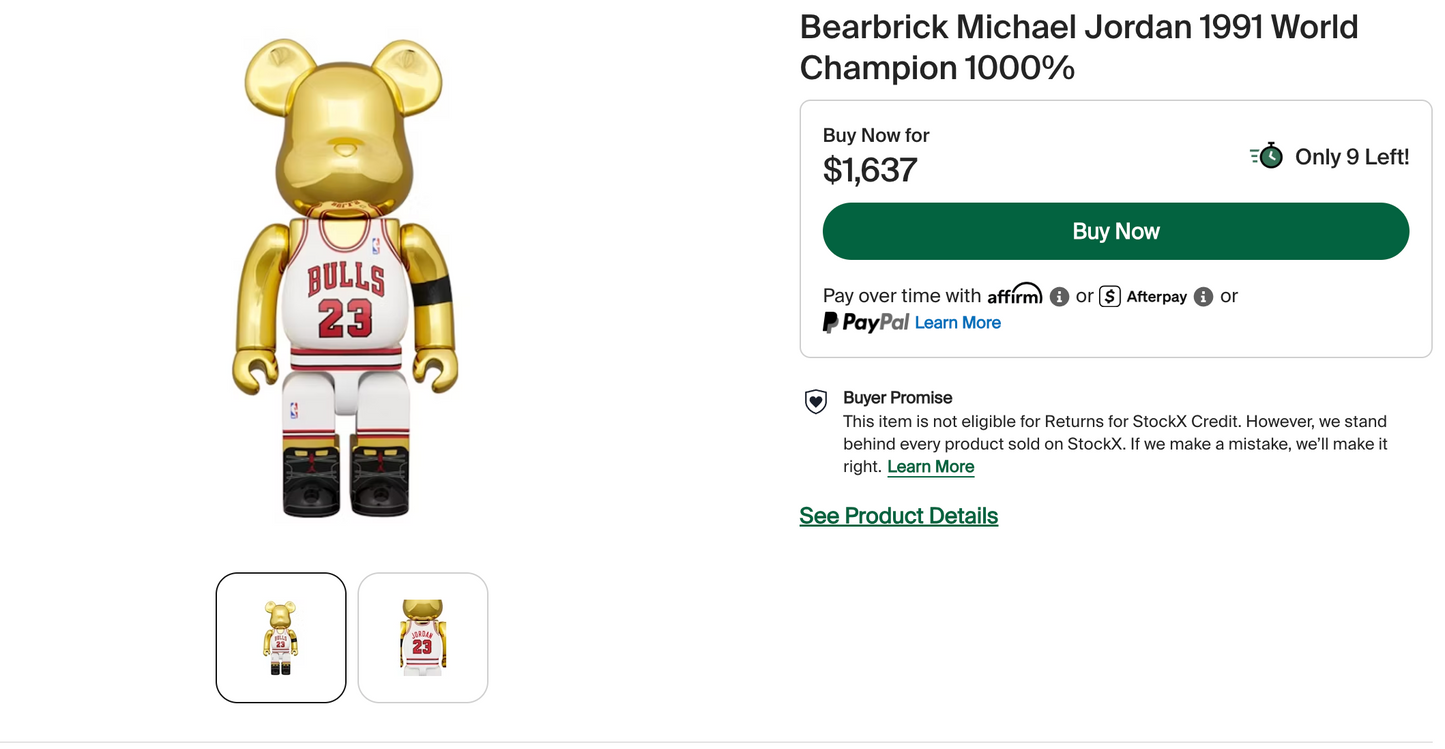Click the Buy Now for label
The width and height of the screenshot is (1445, 749).
pyautogui.click(x=876, y=135)
